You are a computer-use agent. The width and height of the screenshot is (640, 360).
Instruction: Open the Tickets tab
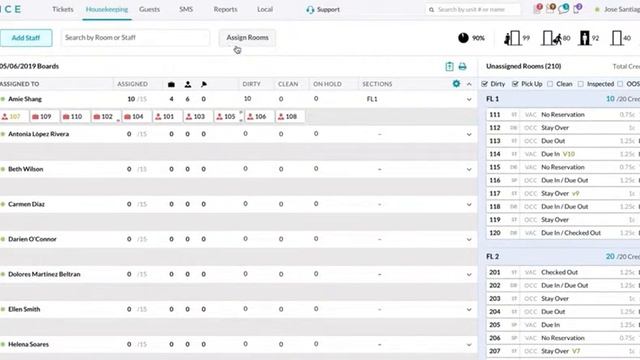[x=62, y=9]
